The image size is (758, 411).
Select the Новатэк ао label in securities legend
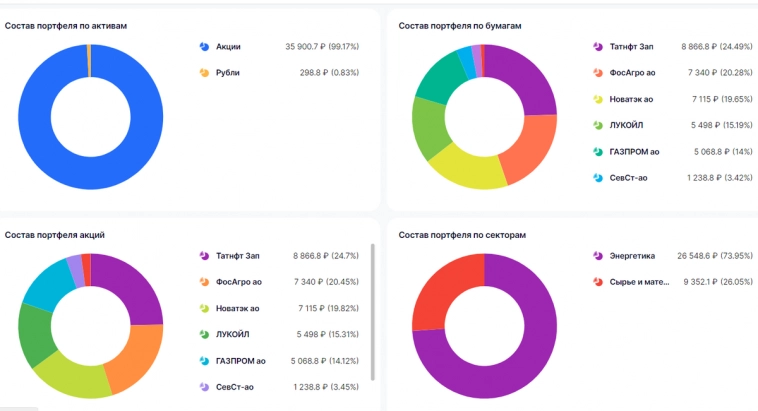point(632,99)
